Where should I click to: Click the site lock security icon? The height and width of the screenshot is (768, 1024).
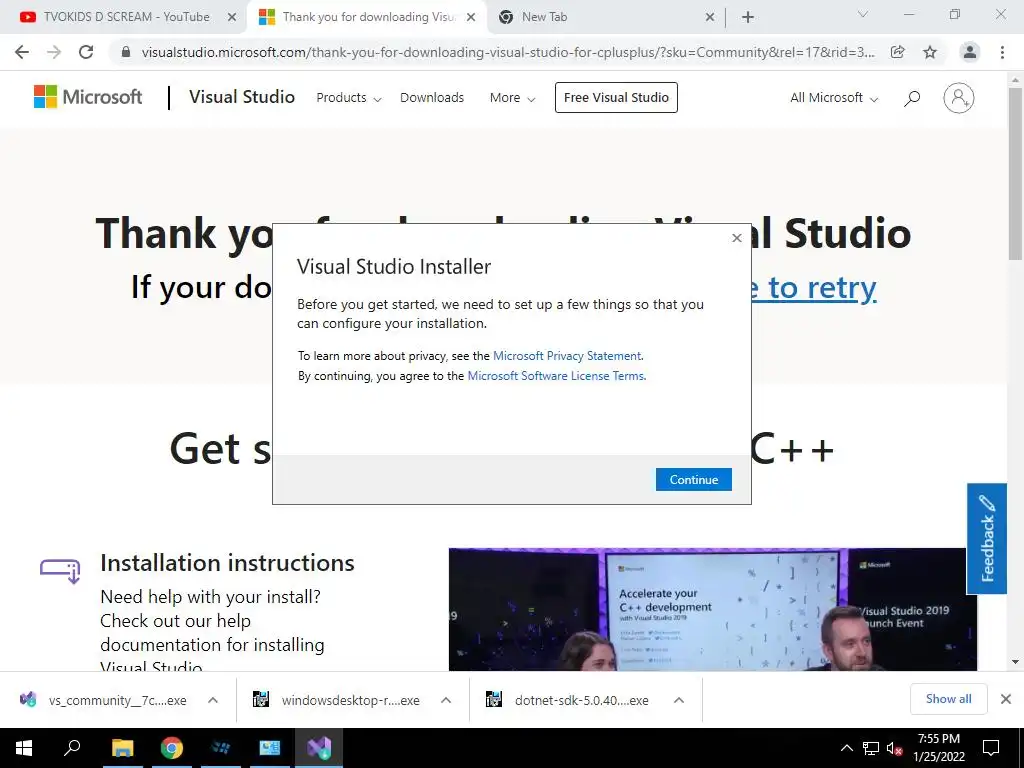coord(126,52)
